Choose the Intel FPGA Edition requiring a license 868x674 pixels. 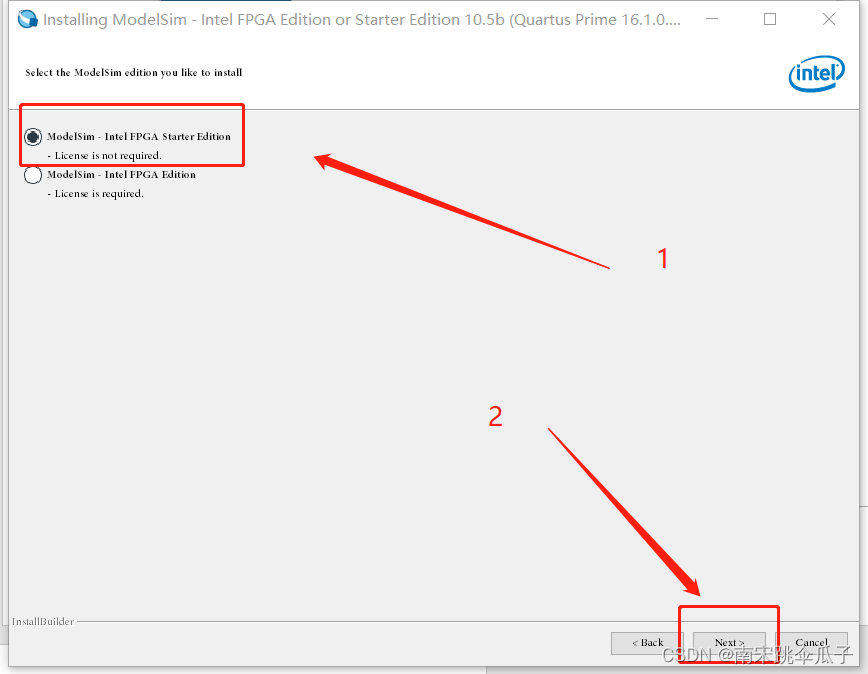coord(33,175)
